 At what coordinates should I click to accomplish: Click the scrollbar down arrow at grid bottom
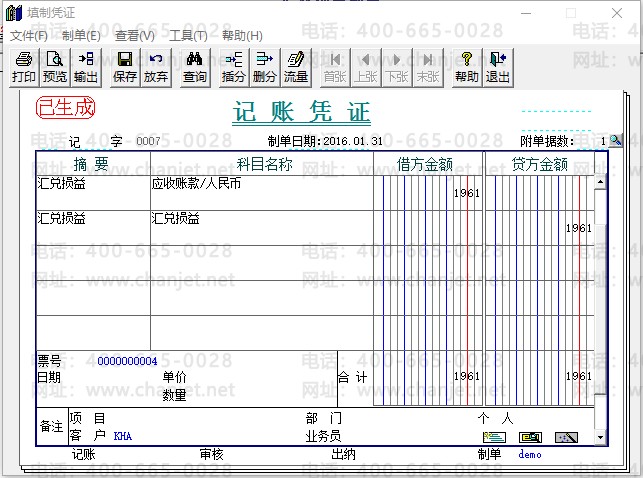pos(600,437)
